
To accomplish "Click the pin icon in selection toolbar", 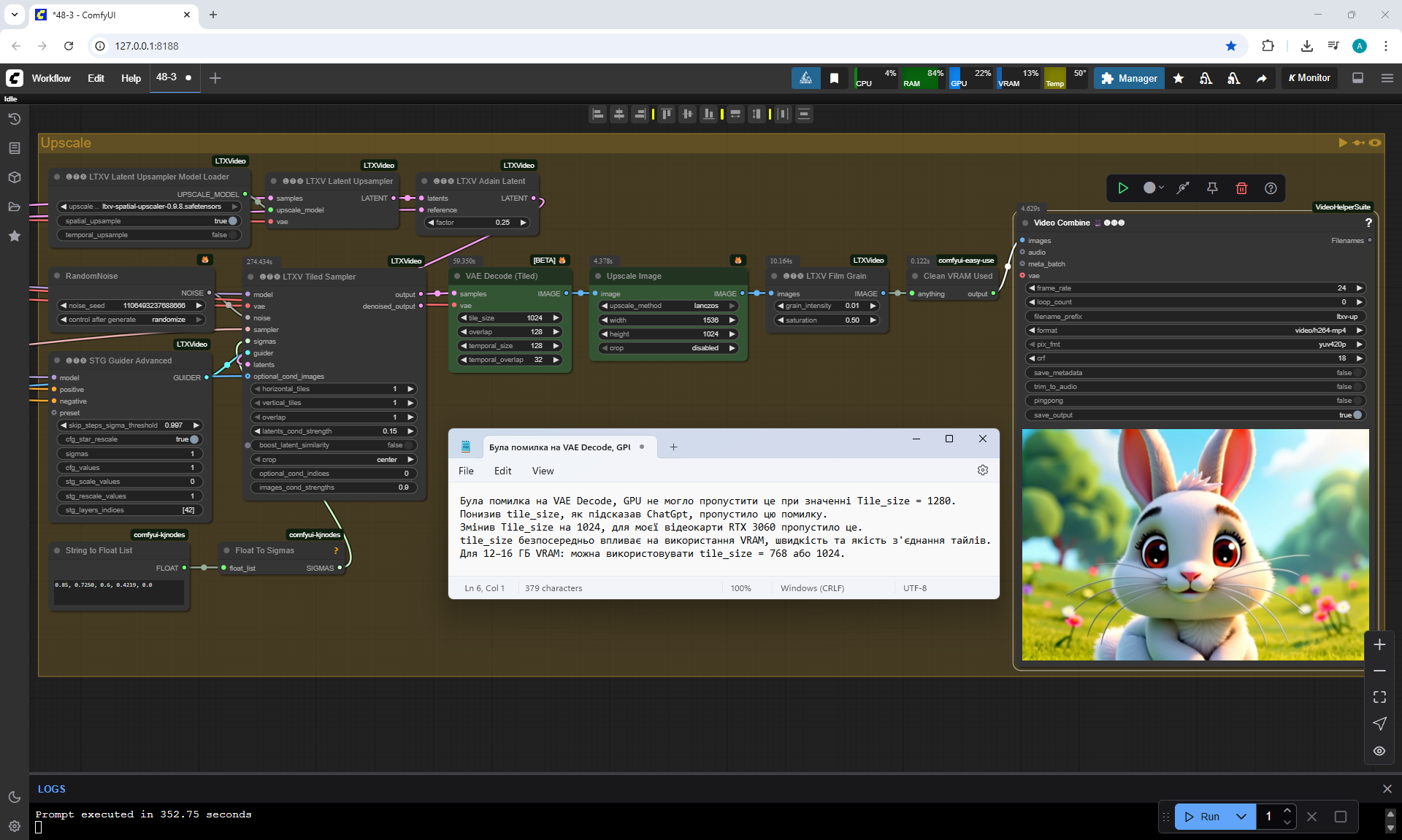I will (1212, 188).
